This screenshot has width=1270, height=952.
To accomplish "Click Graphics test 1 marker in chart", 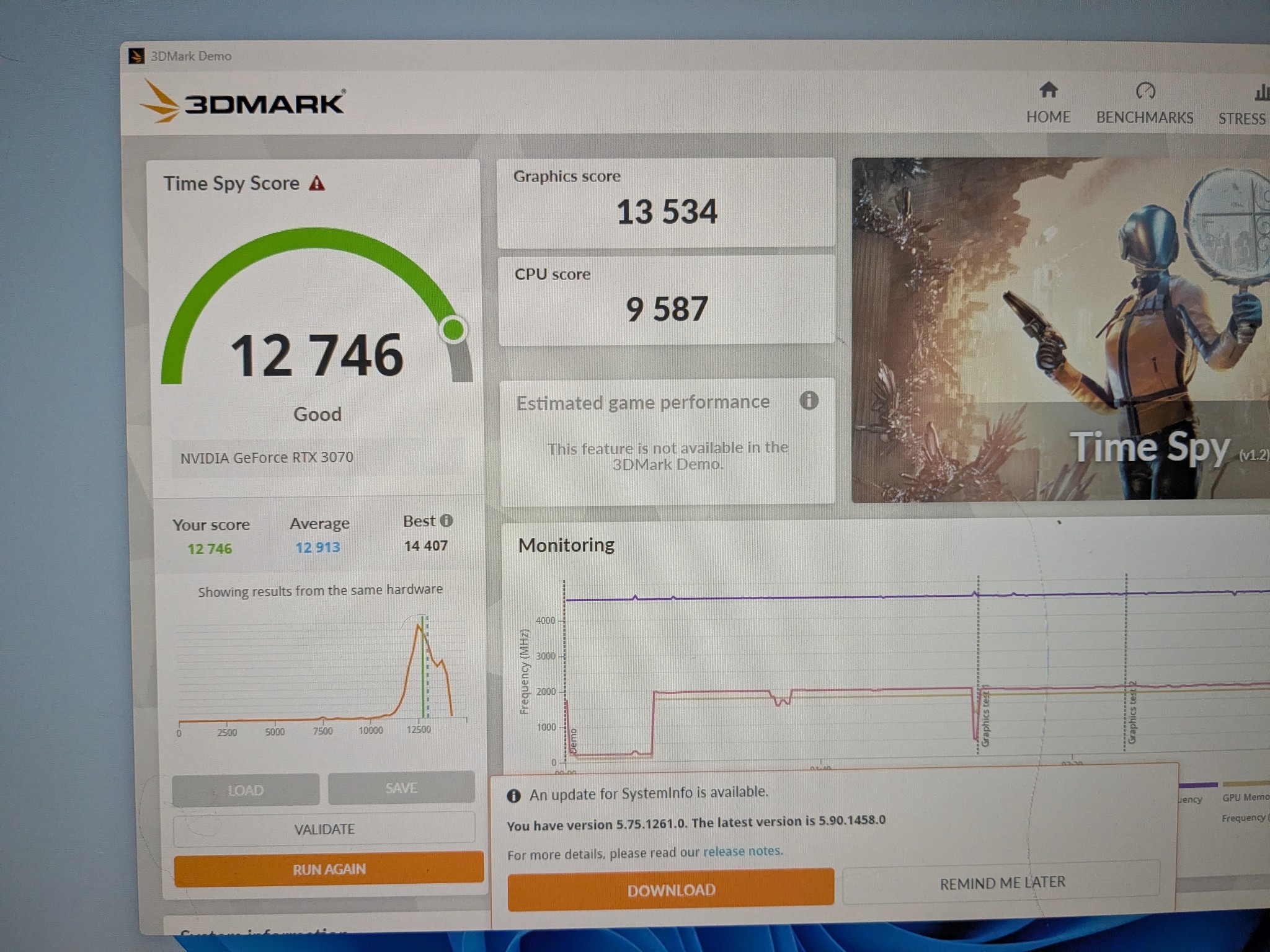I will click(985, 715).
